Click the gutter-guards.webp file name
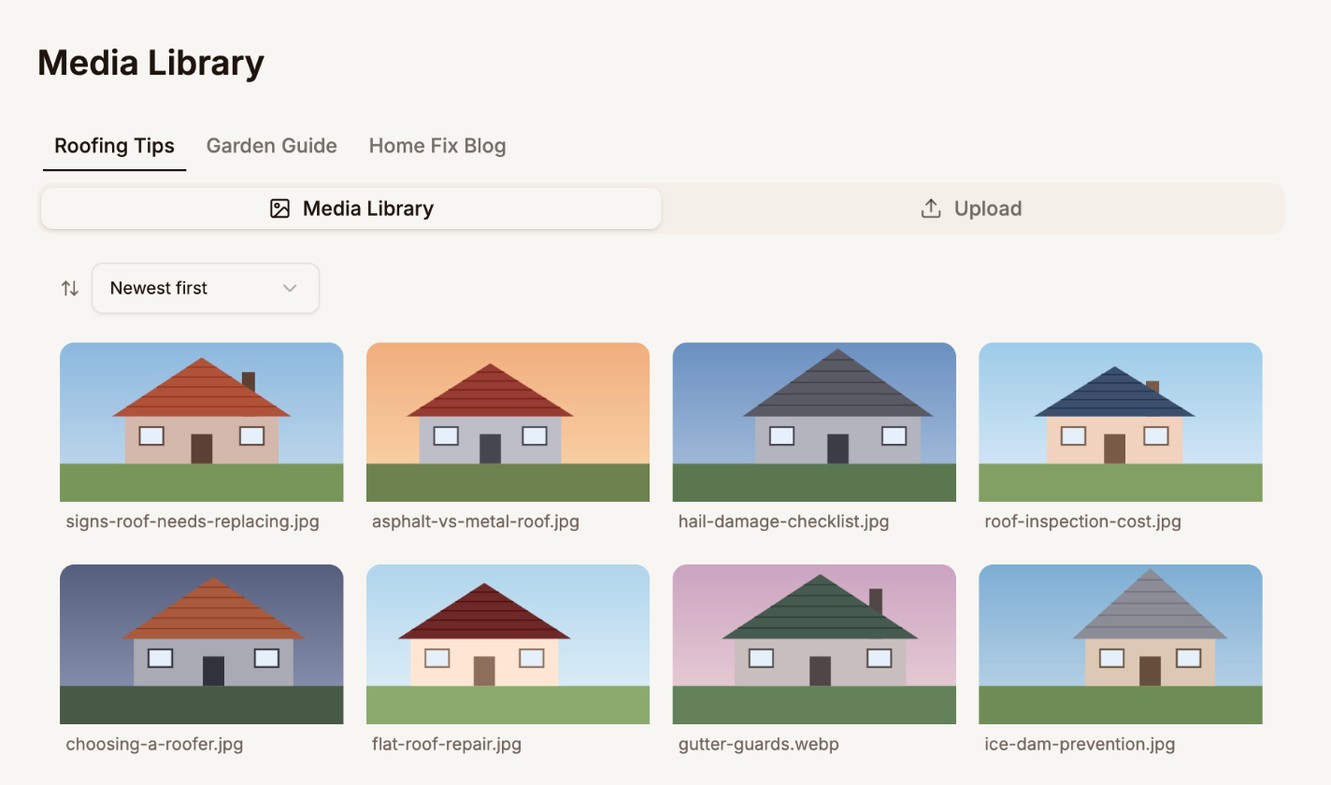Viewport: 1331px width, 785px height. (x=759, y=744)
